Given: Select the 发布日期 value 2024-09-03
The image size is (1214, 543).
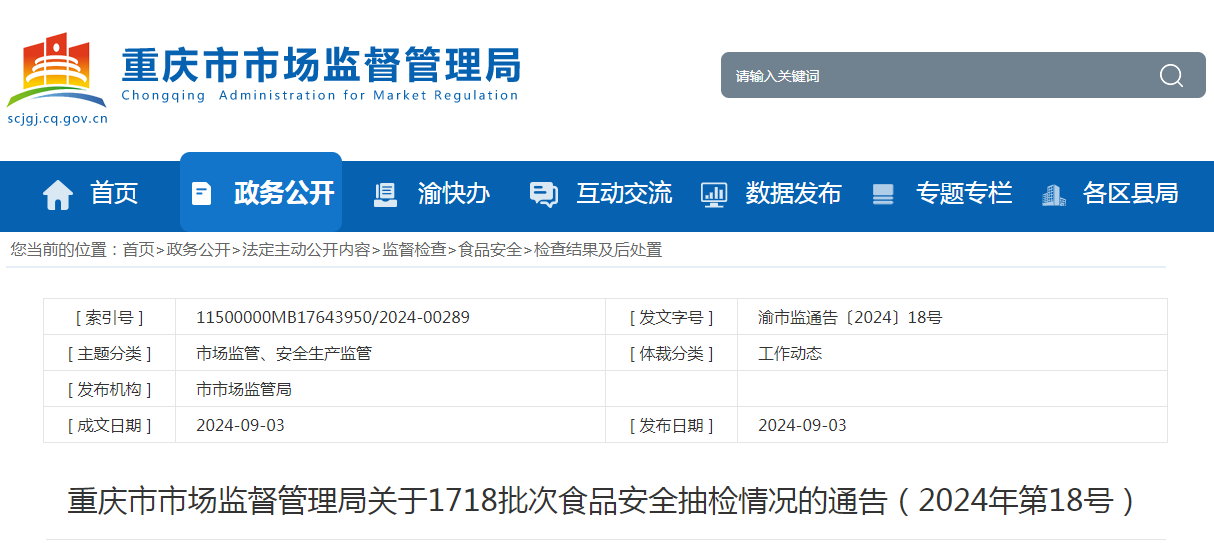Looking at the screenshot, I should [802, 425].
